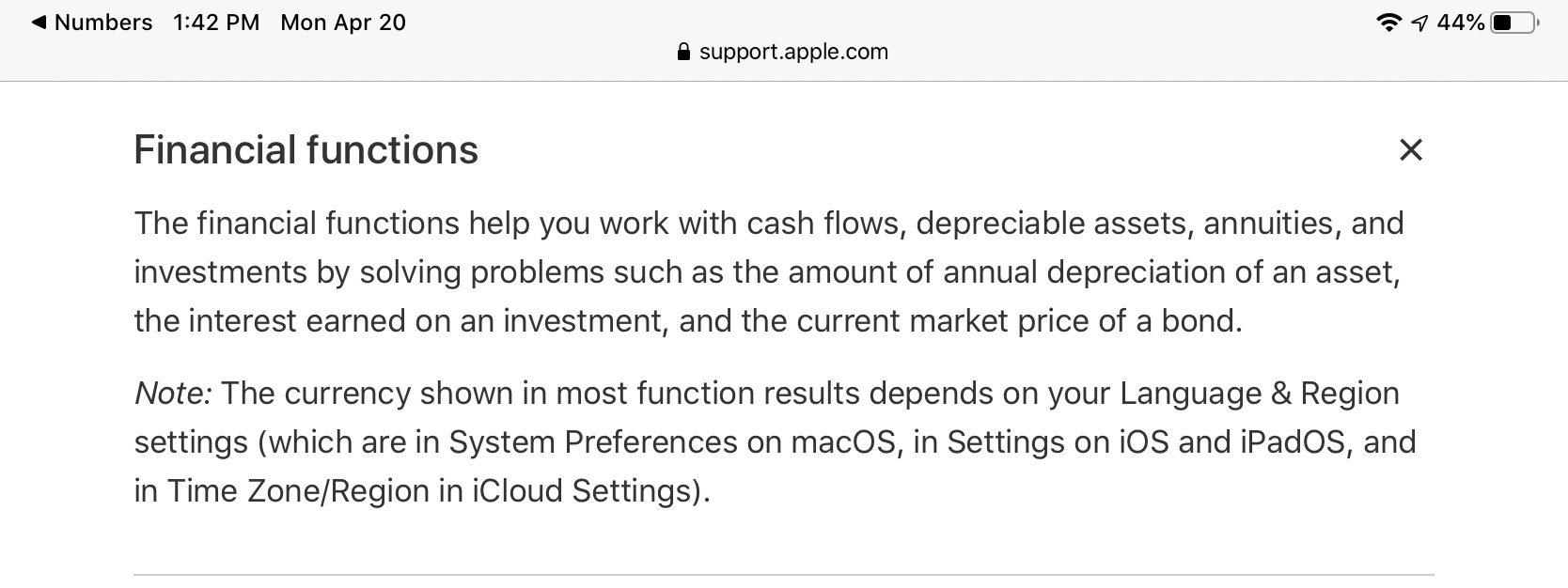Tap the battery icon in status bar

[1513, 23]
